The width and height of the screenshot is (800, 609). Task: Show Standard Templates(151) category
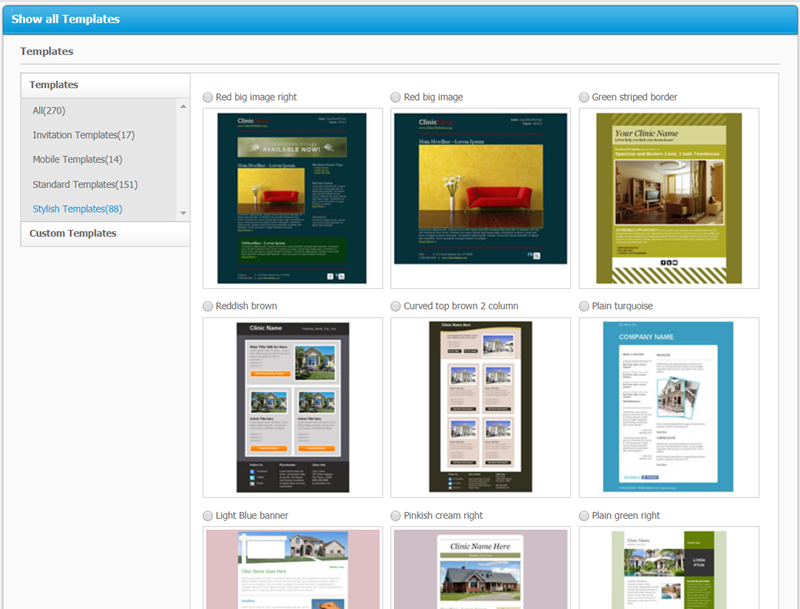click(85, 185)
